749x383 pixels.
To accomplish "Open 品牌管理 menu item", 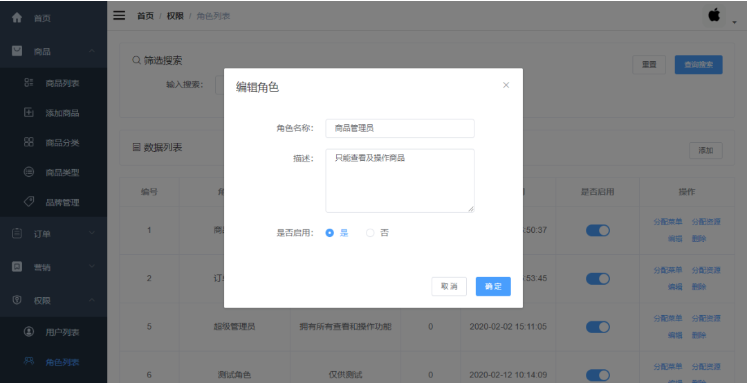I will pyautogui.click(x=54, y=202).
